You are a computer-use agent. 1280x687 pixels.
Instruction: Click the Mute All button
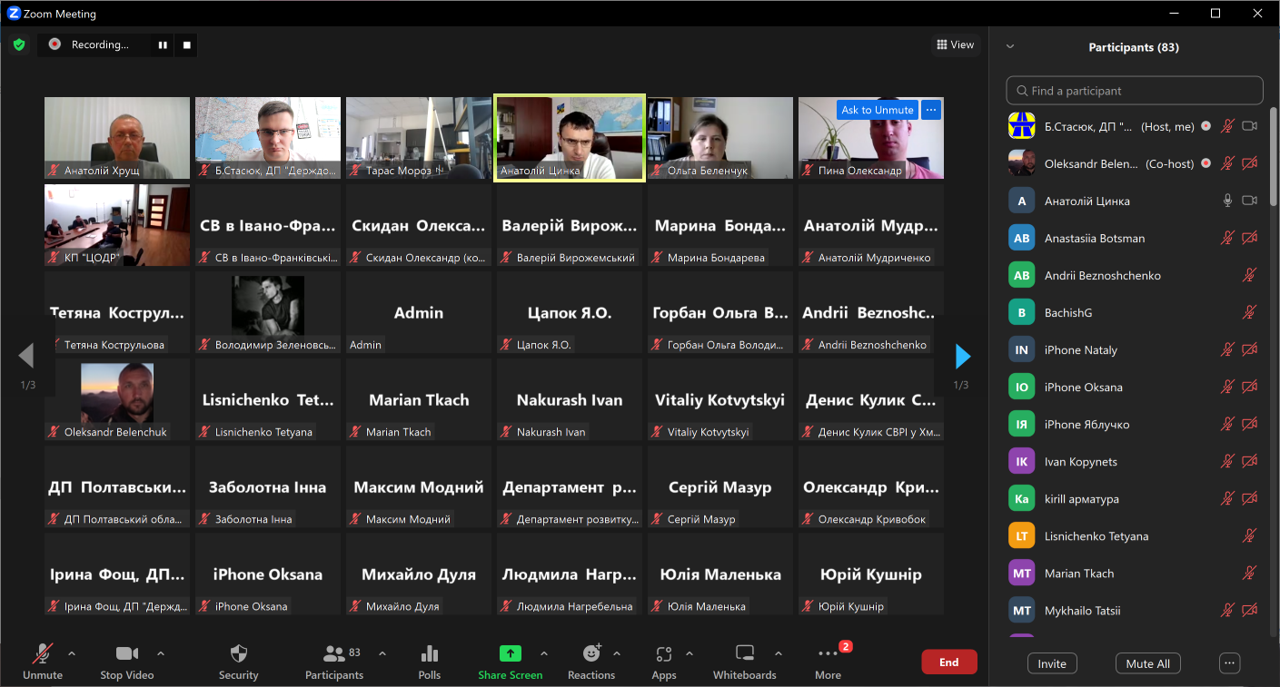click(1147, 664)
